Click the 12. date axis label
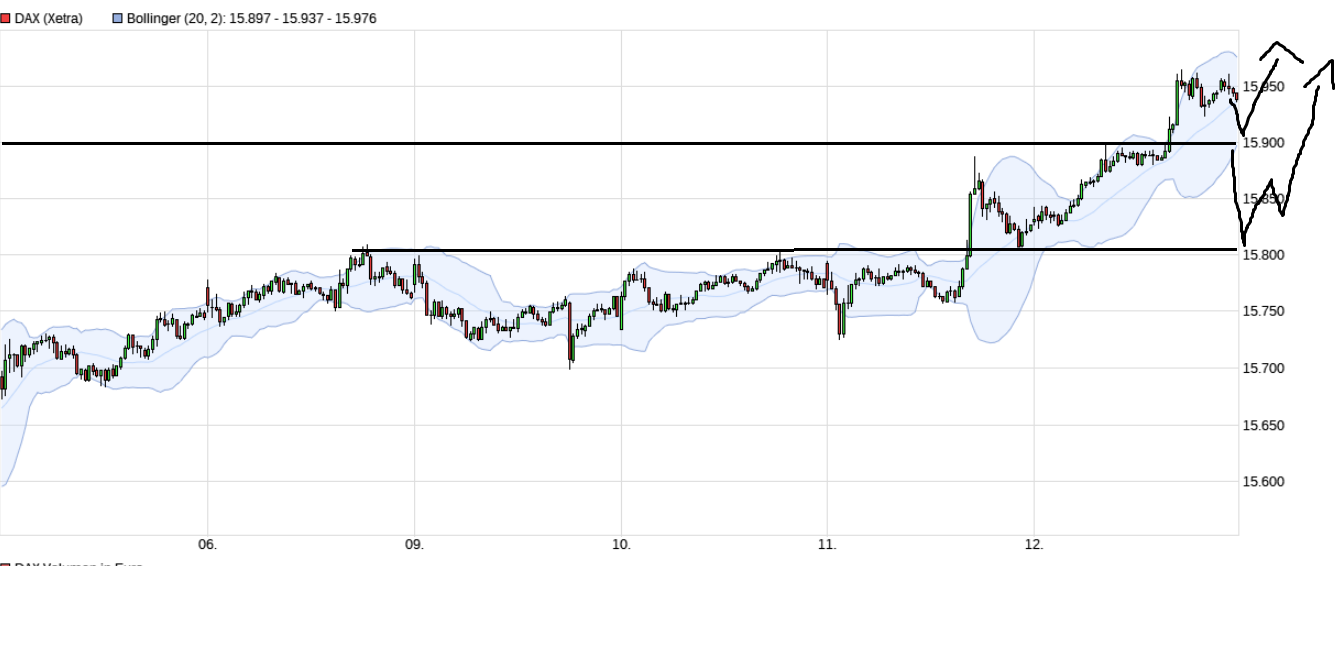This screenshot has width=1336, height=648. (1034, 545)
